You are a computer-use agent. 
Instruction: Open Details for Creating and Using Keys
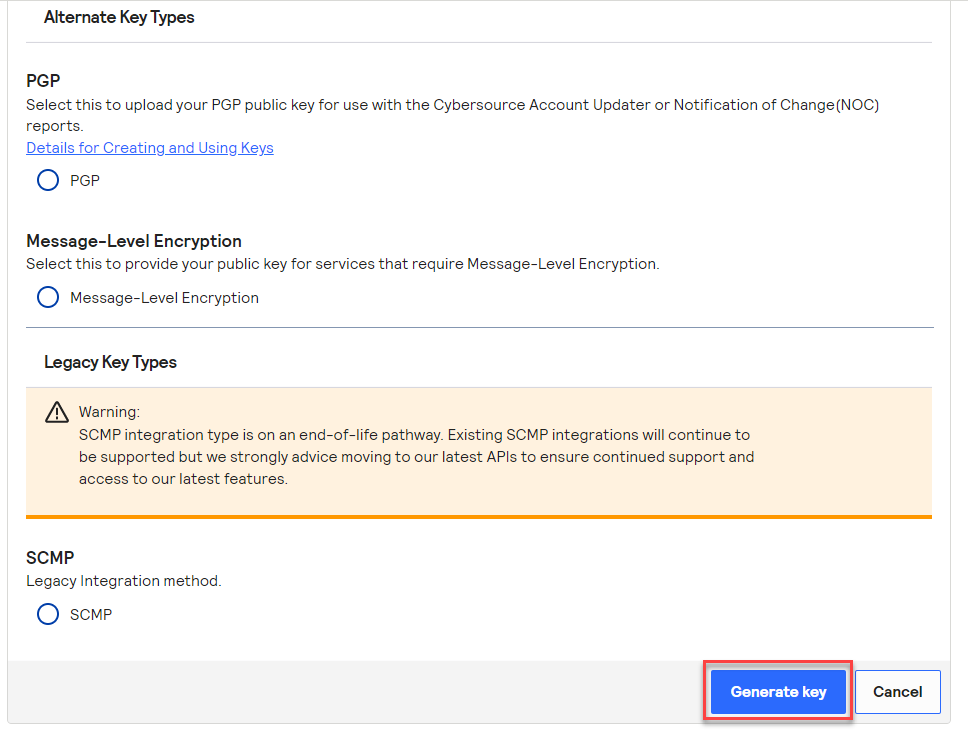(x=149, y=147)
